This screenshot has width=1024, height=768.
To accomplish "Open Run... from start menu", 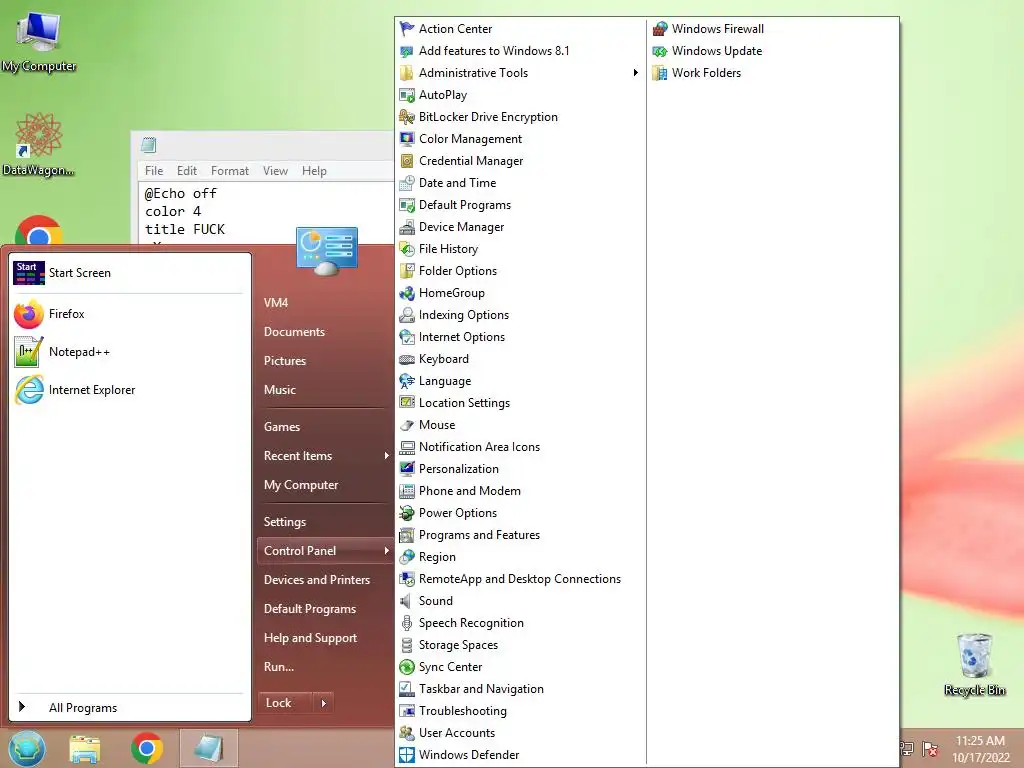I will (279, 667).
